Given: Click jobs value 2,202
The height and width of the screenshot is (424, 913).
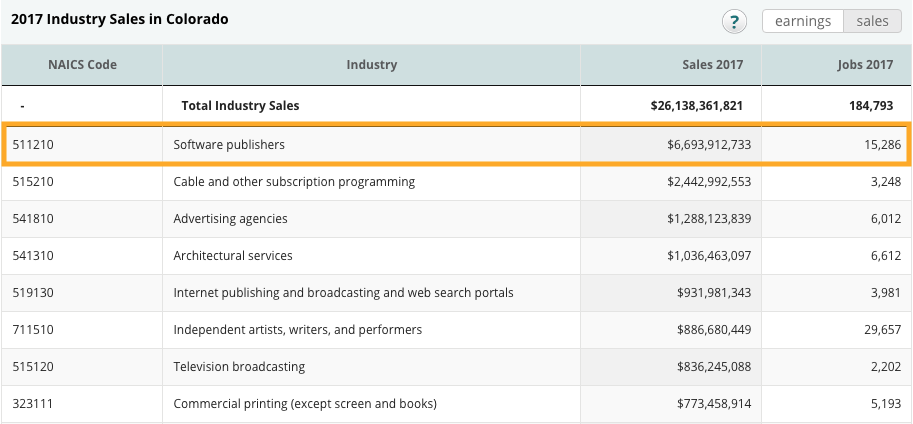Looking at the screenshot, I should click(886, 367).
